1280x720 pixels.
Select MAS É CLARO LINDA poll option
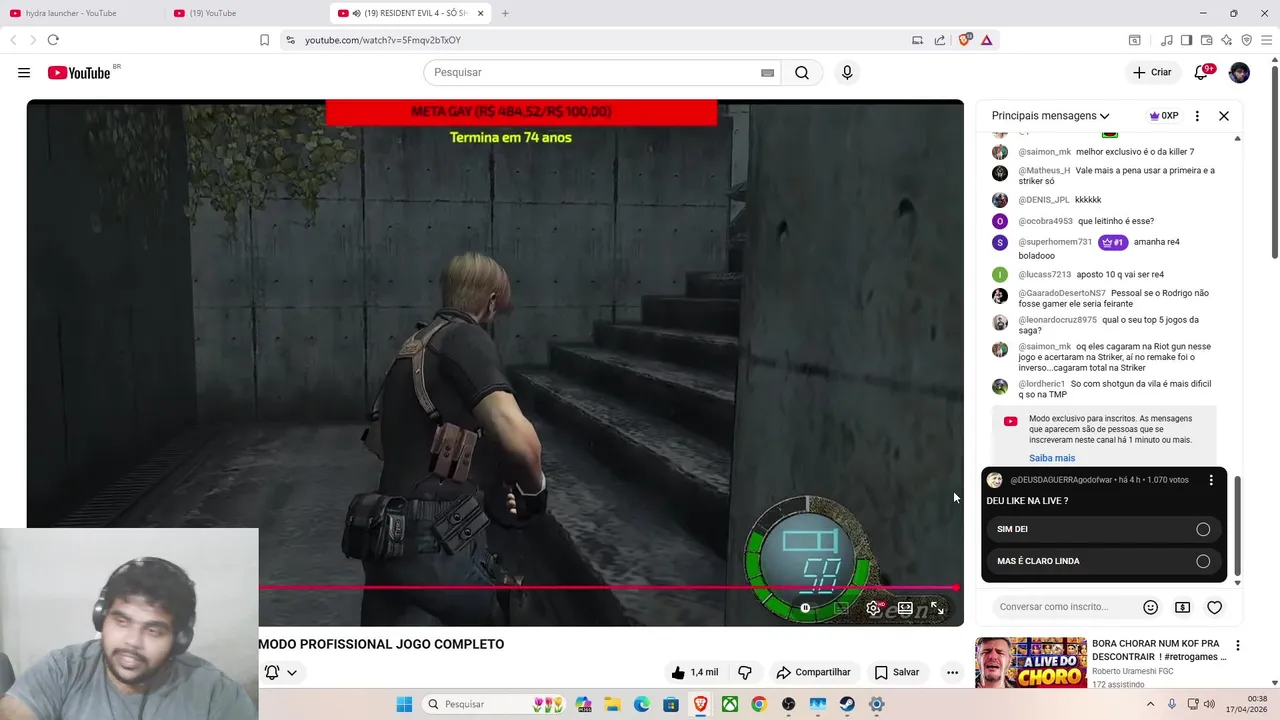[x=1104, y=561]
